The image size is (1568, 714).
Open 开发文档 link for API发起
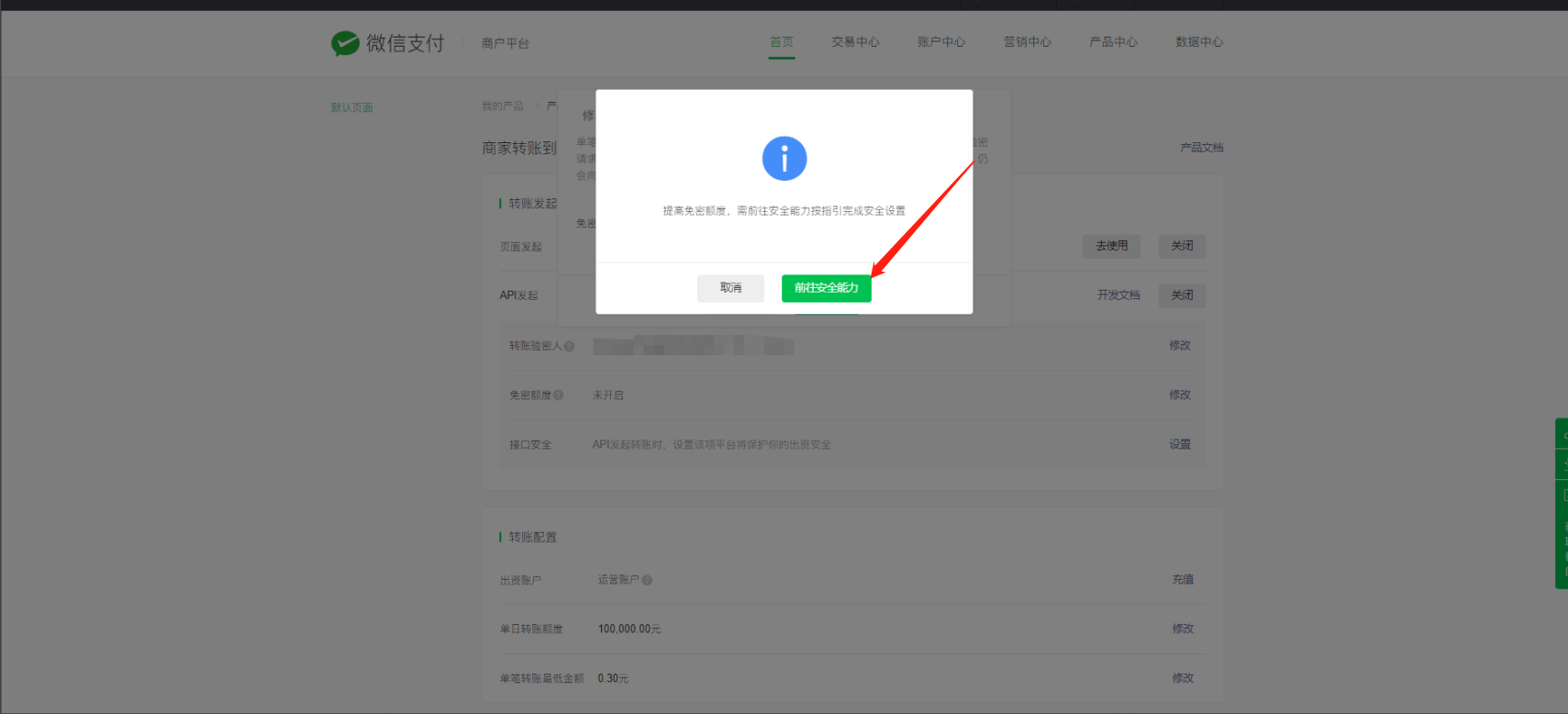point(1118,296)
